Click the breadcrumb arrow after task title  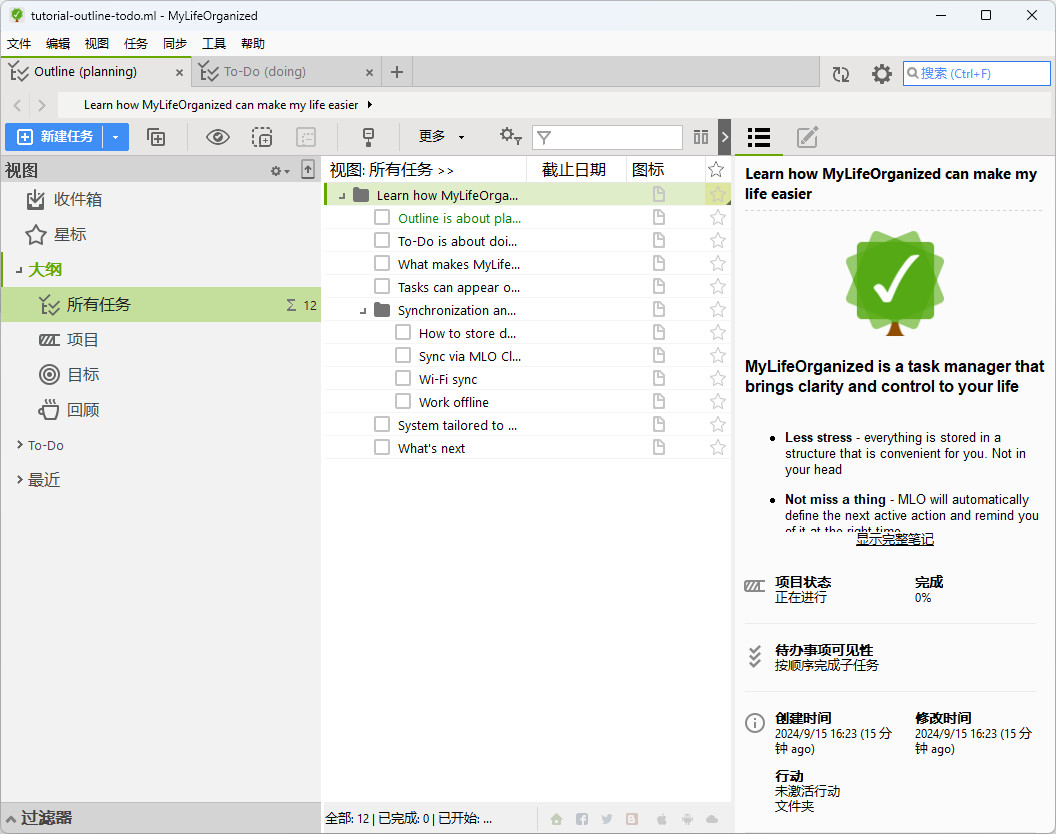pyautogui.click(x=370, y=105)
